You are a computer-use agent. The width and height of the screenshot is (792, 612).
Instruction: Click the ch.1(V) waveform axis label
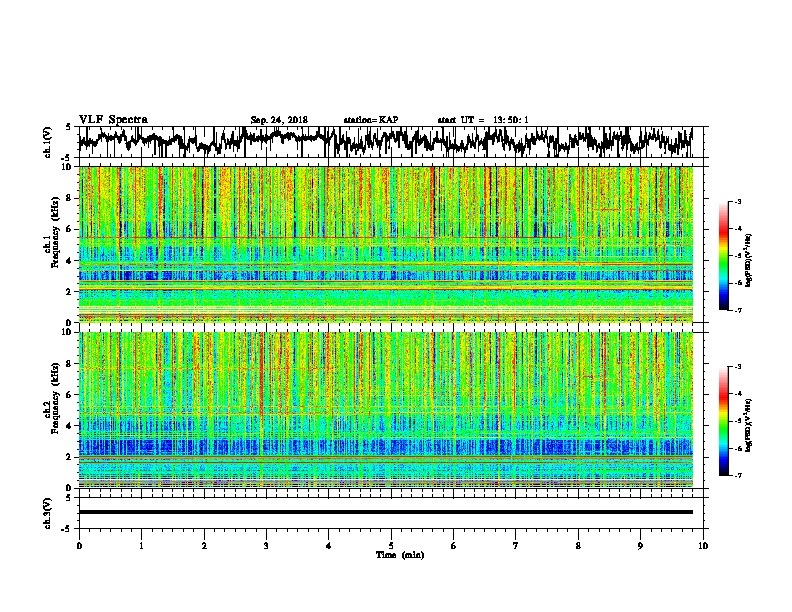[x=48, y=142]
